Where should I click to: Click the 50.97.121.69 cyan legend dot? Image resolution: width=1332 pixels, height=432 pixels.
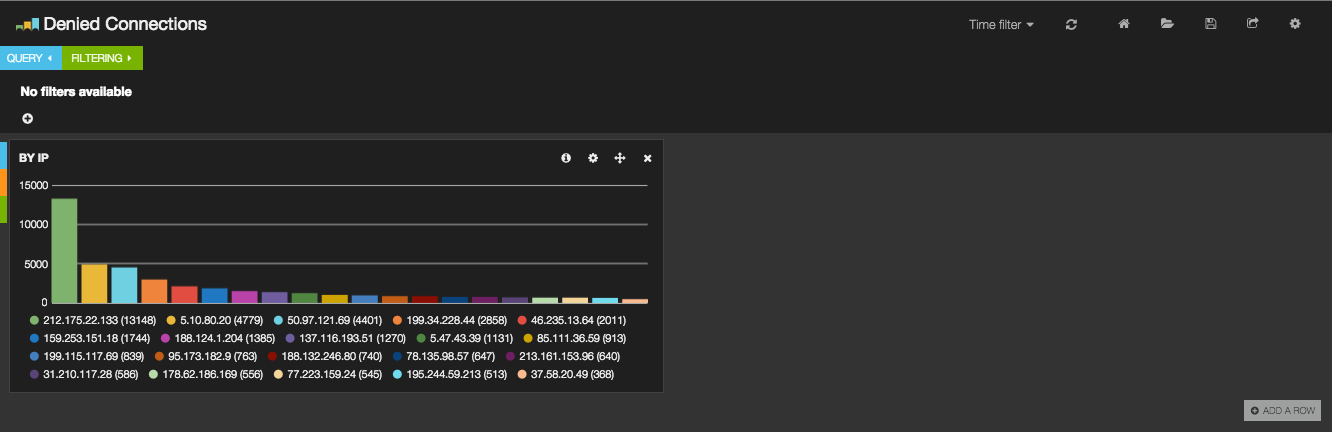(278, 320)
